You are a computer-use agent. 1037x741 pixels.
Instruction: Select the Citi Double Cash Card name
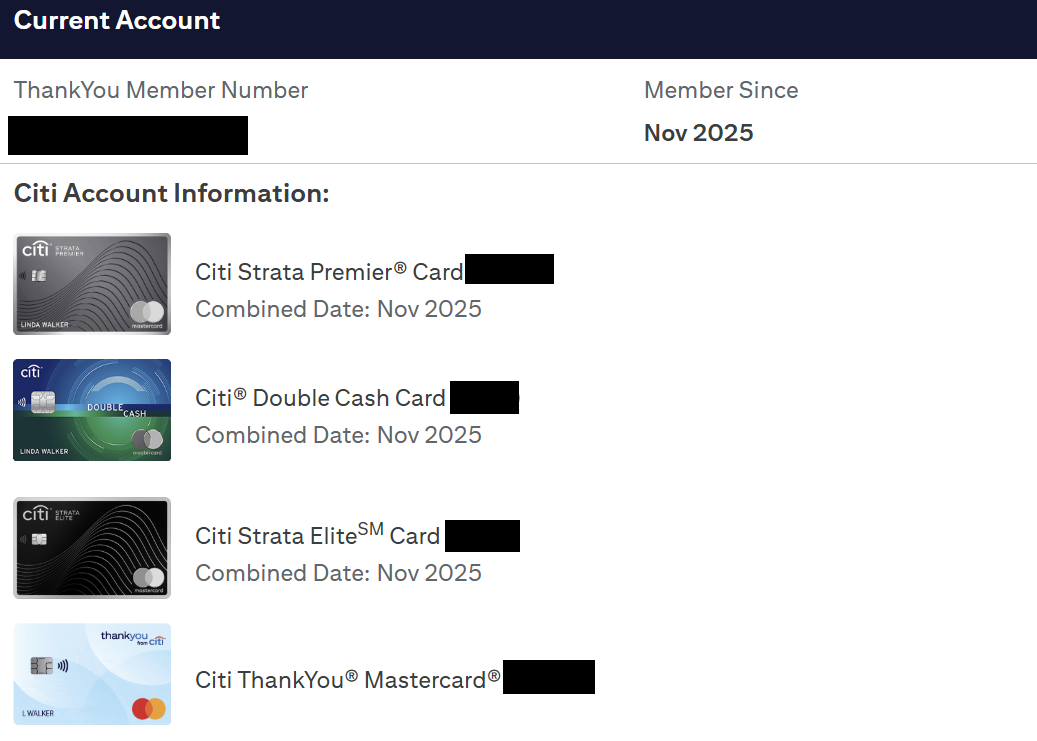320,398
